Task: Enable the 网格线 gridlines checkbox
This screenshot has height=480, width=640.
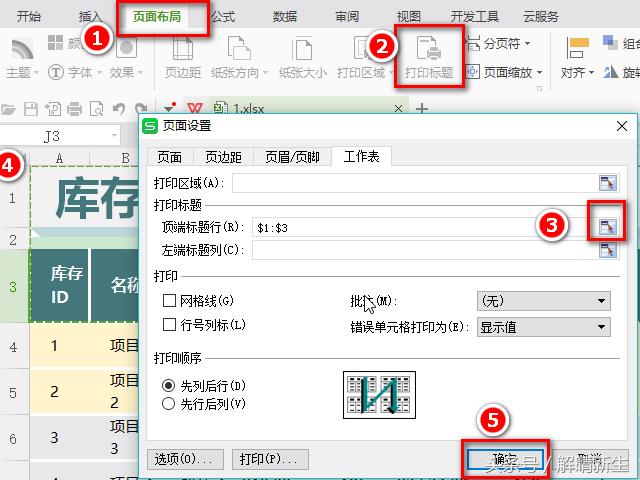Action: pos(169,301)
